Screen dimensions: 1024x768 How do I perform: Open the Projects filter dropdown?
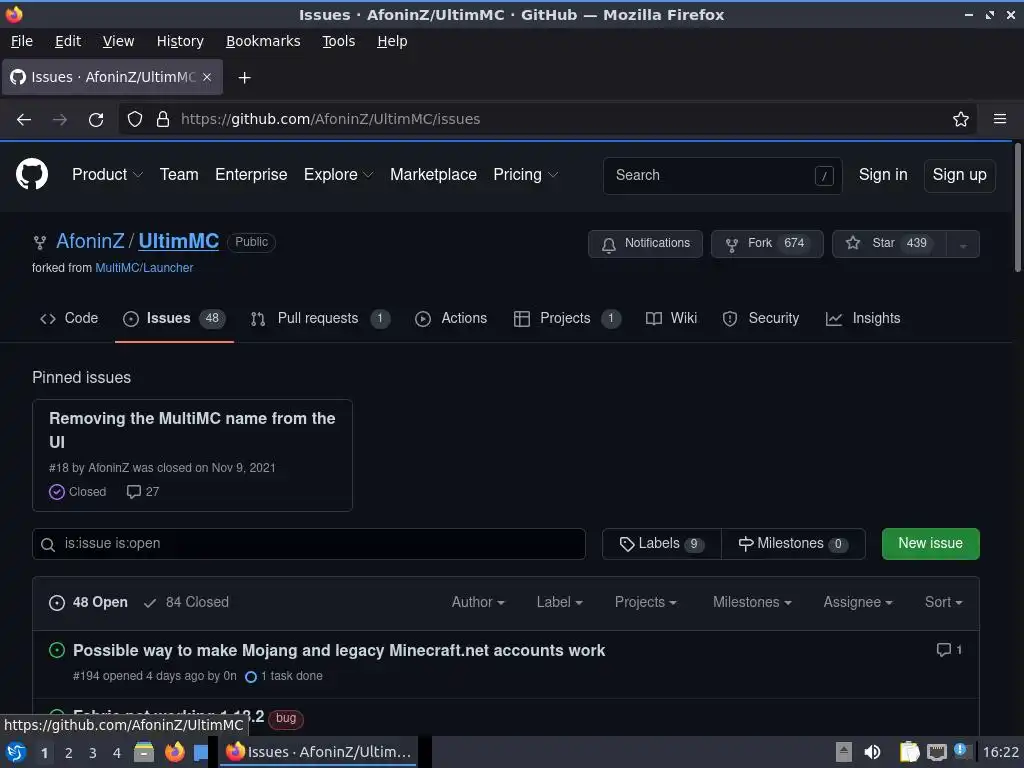click(645, 602)
